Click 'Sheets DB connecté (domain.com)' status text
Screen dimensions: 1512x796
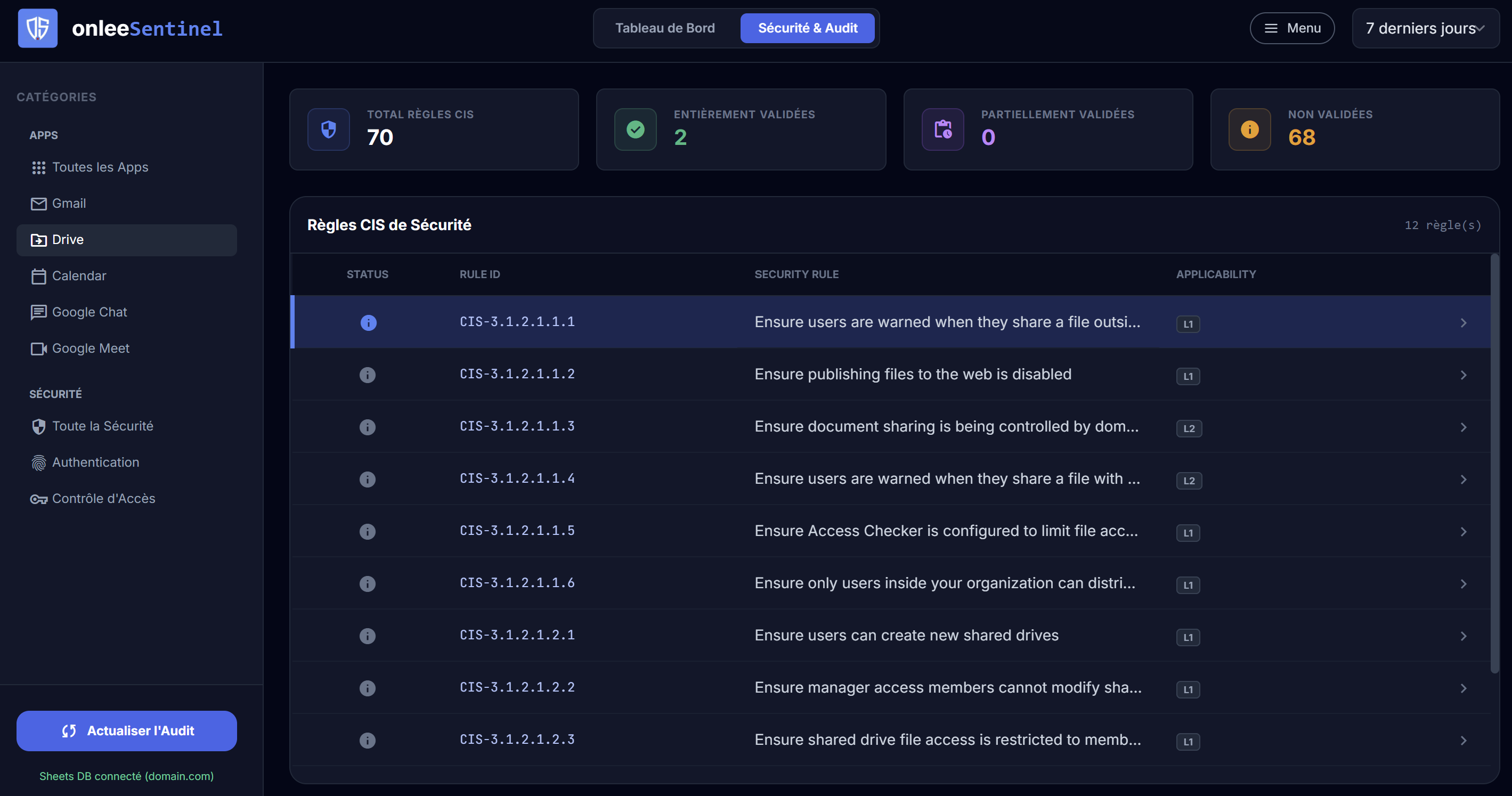[x=126, y=776]
